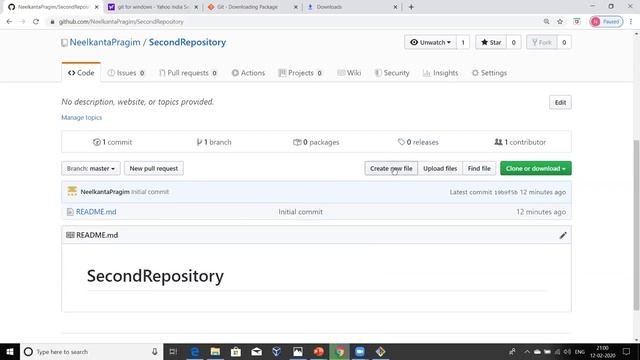Image resolution: width=640 pixels, height=360 pixels.
Task: Open the Insights tab
Action: click(x=440, y=73)
